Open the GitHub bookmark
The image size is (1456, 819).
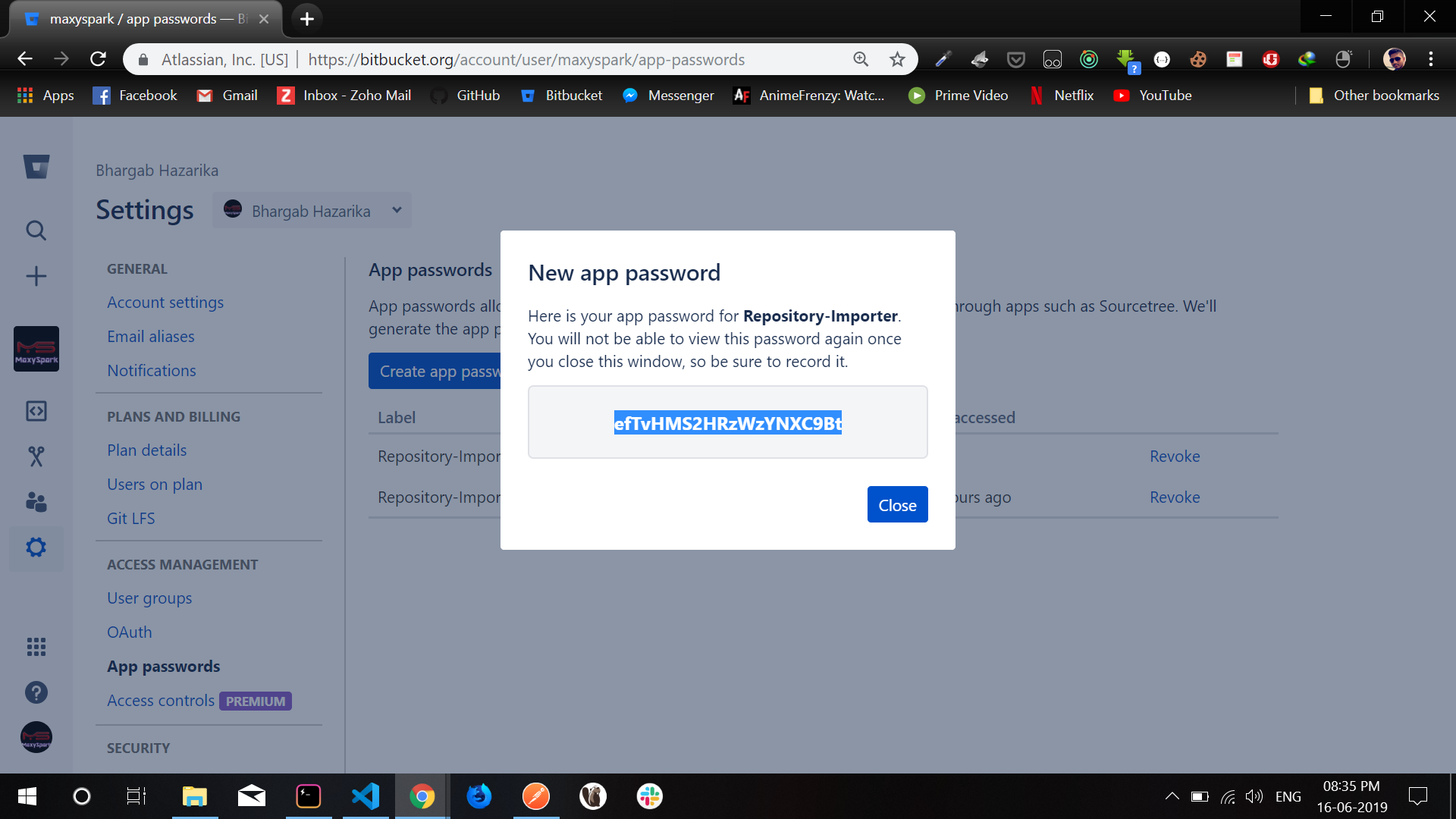pos(465,96)
